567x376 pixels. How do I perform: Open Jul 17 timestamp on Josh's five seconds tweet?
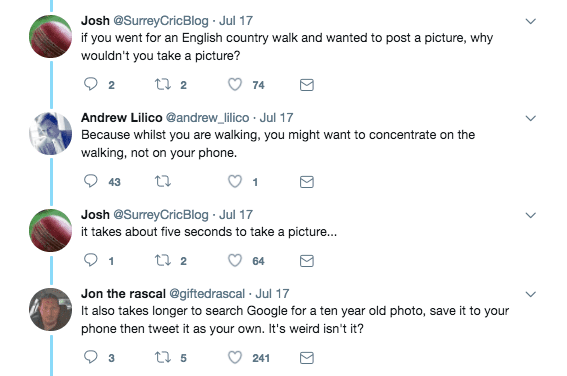236,215
